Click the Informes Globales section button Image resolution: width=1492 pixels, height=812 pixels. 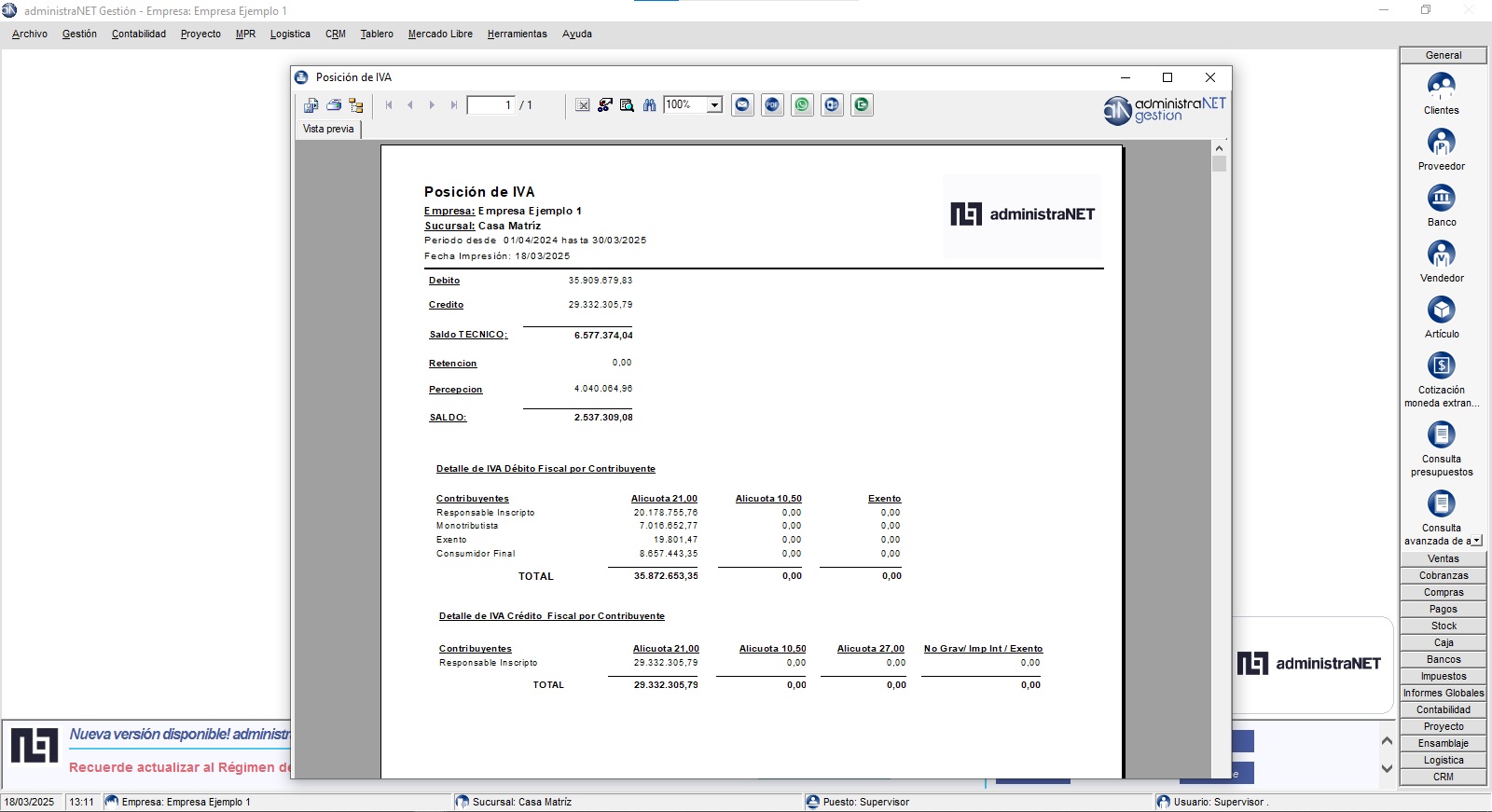1444,693
